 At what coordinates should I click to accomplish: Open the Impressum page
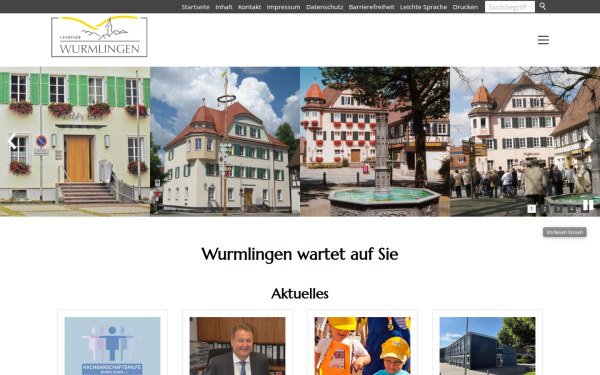[284, 7]
